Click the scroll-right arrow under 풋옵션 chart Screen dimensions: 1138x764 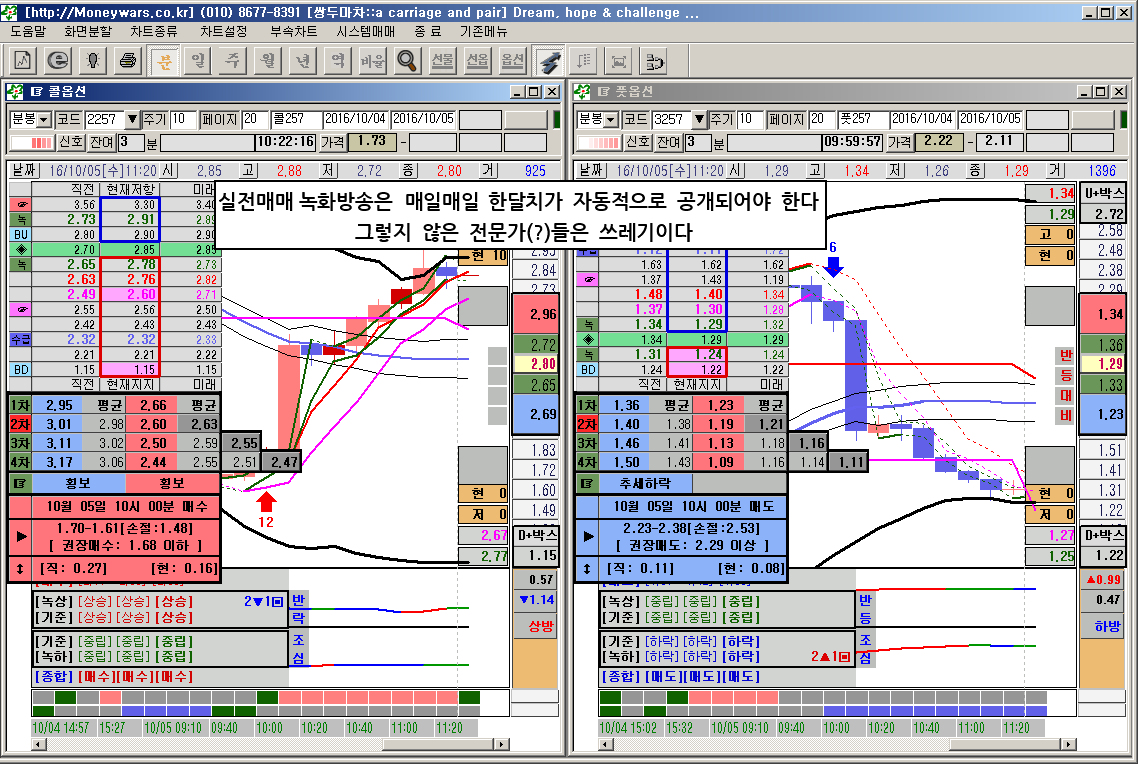click(x=1068, y=744)
